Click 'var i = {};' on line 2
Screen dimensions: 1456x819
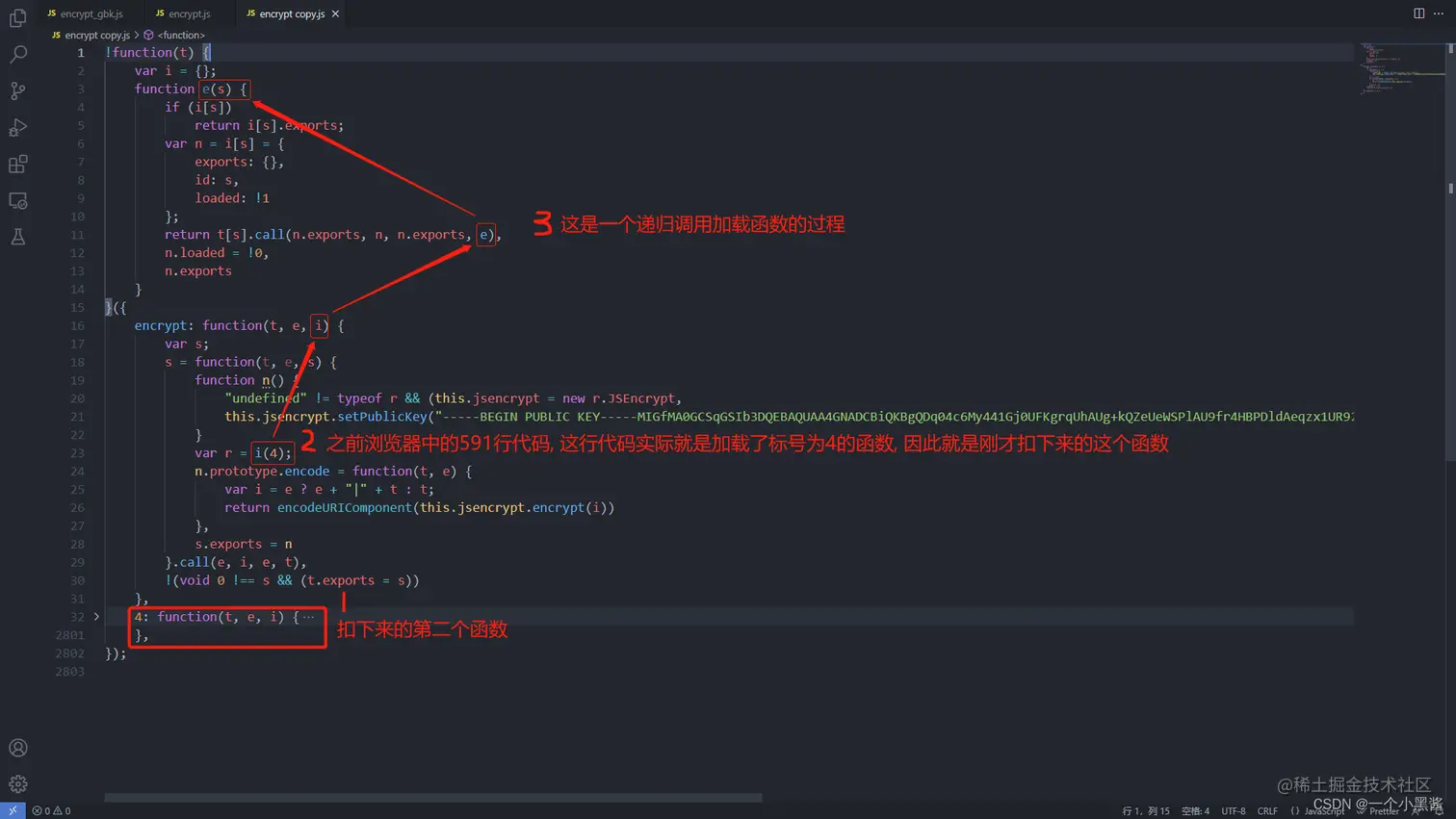click(175, 70)
